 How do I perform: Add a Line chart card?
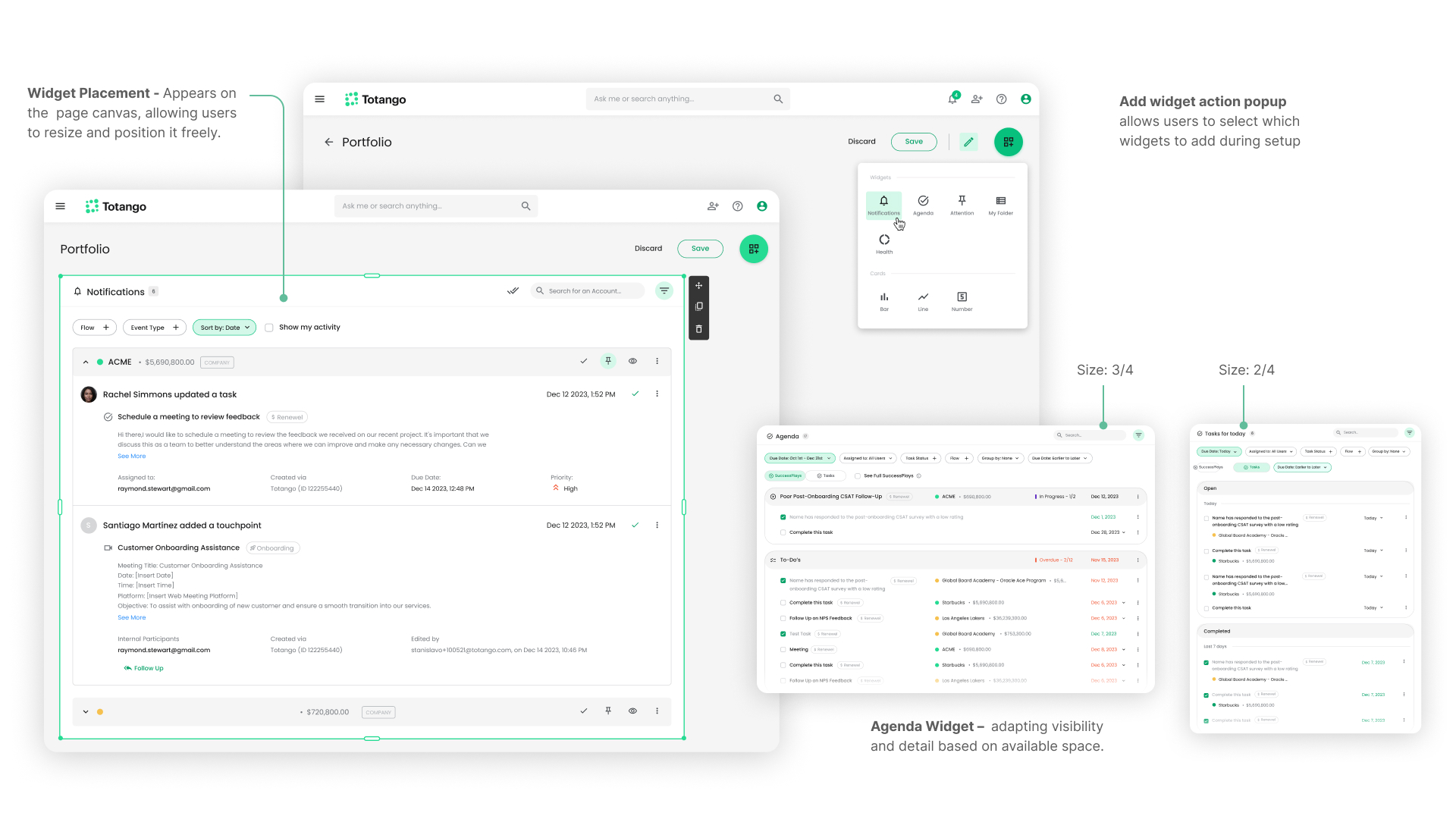click(x=923, y=301)
